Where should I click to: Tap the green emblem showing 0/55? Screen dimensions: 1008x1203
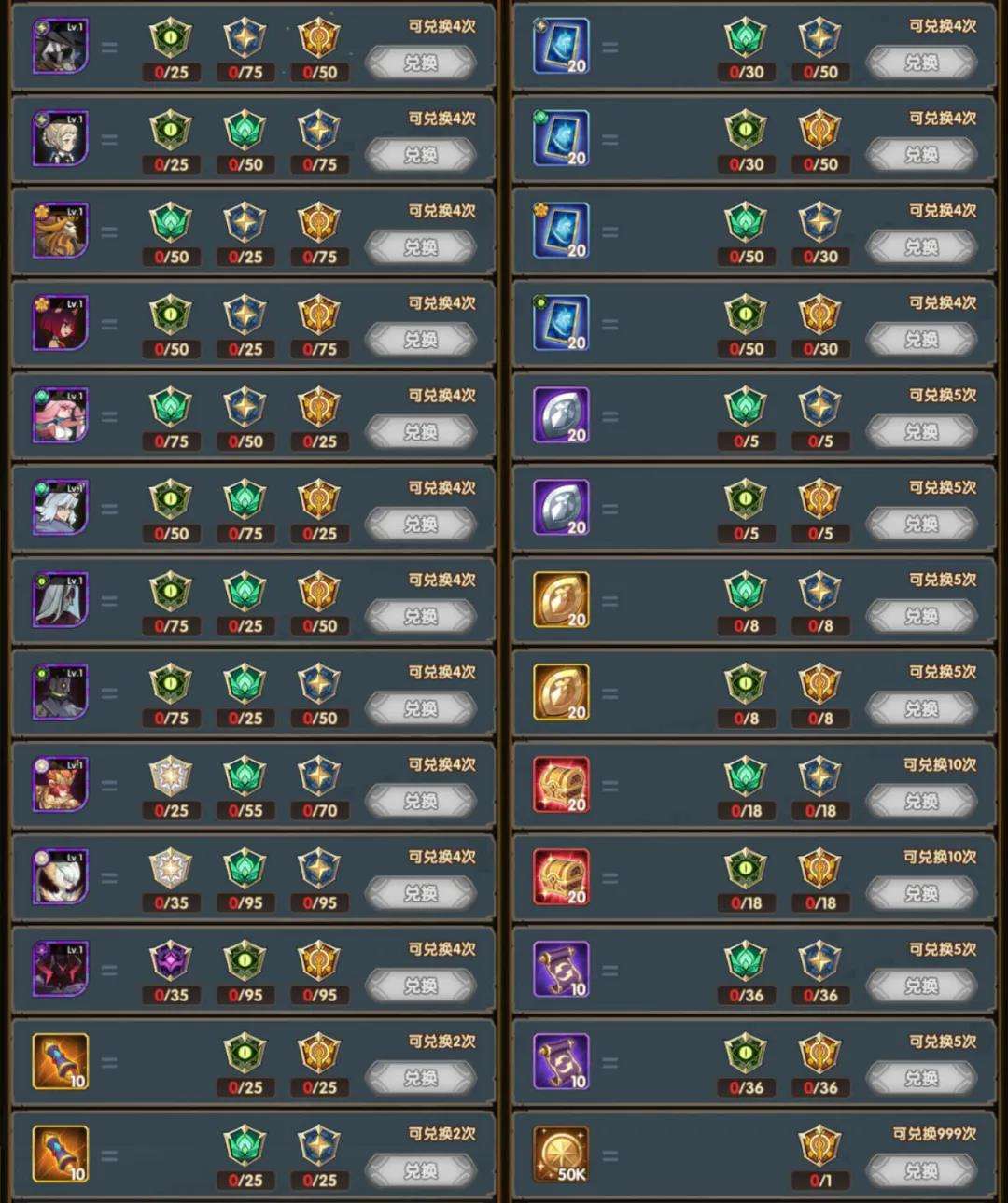coord(245,776)
